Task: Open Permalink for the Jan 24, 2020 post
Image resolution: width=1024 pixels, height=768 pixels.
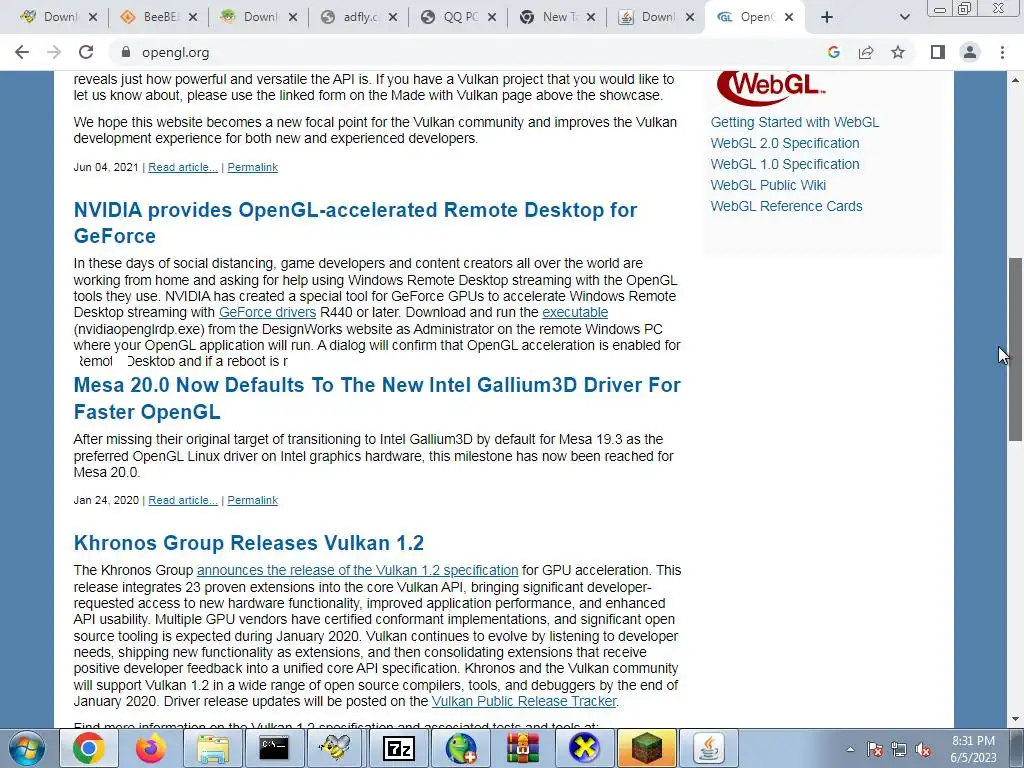Action: click(253, 500)
